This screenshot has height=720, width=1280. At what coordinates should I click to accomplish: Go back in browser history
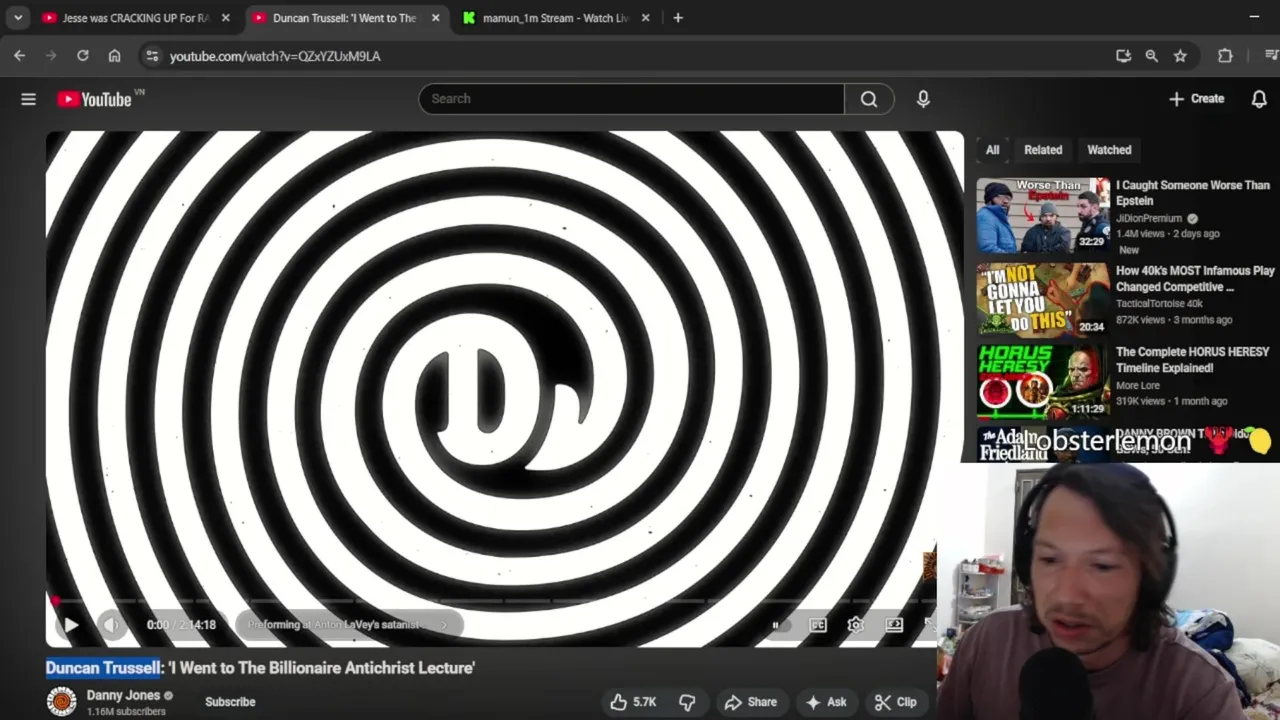20,56
